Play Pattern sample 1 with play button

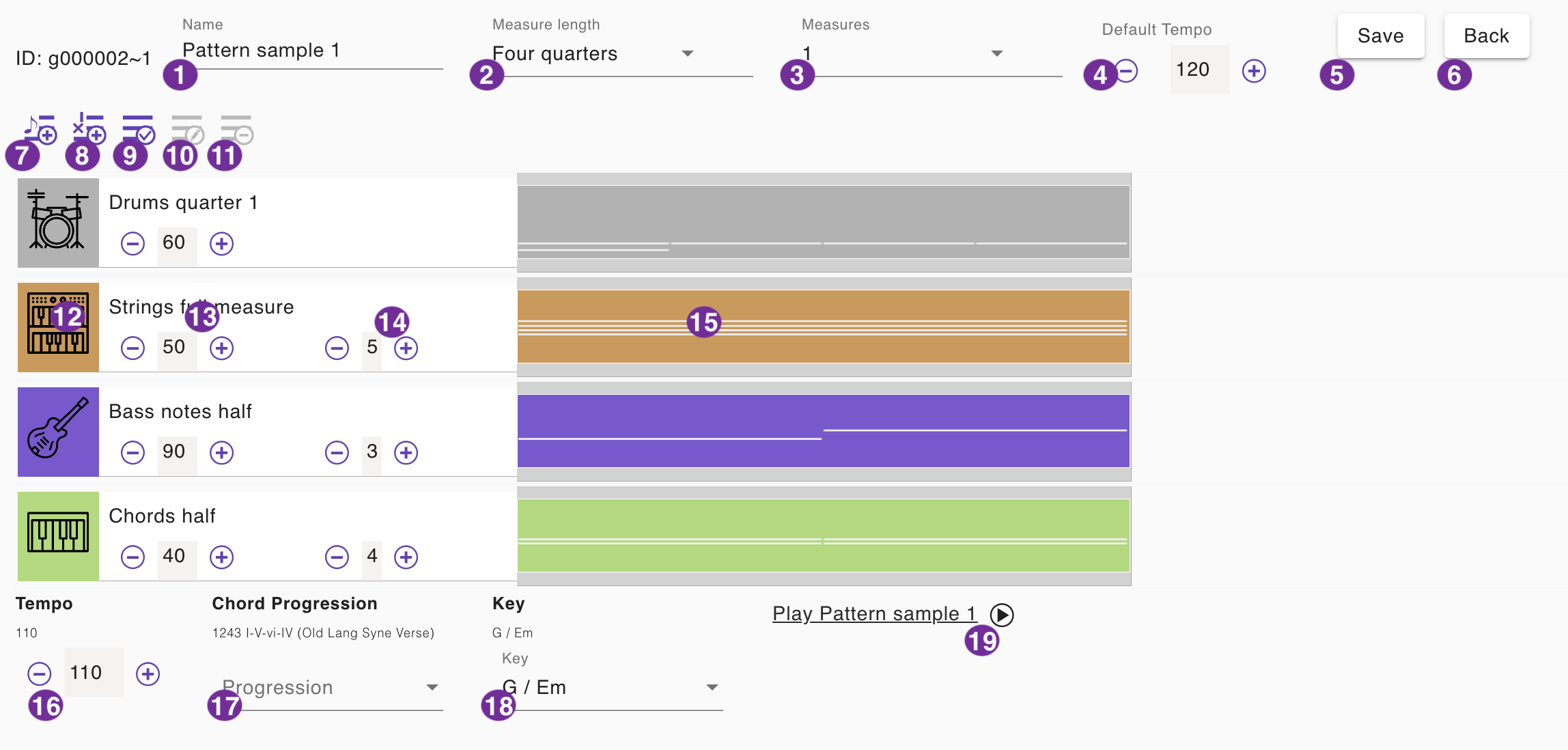pos(1002,615)
